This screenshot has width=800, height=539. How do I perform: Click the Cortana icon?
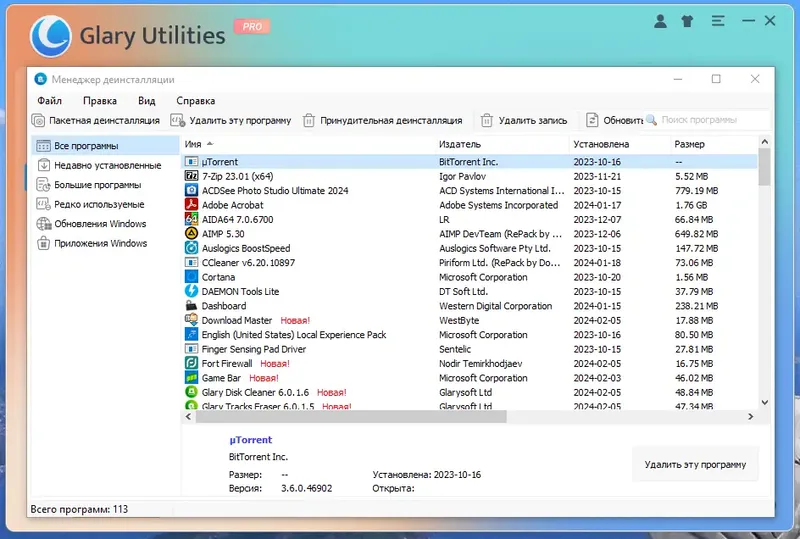(x=191, y=277)
